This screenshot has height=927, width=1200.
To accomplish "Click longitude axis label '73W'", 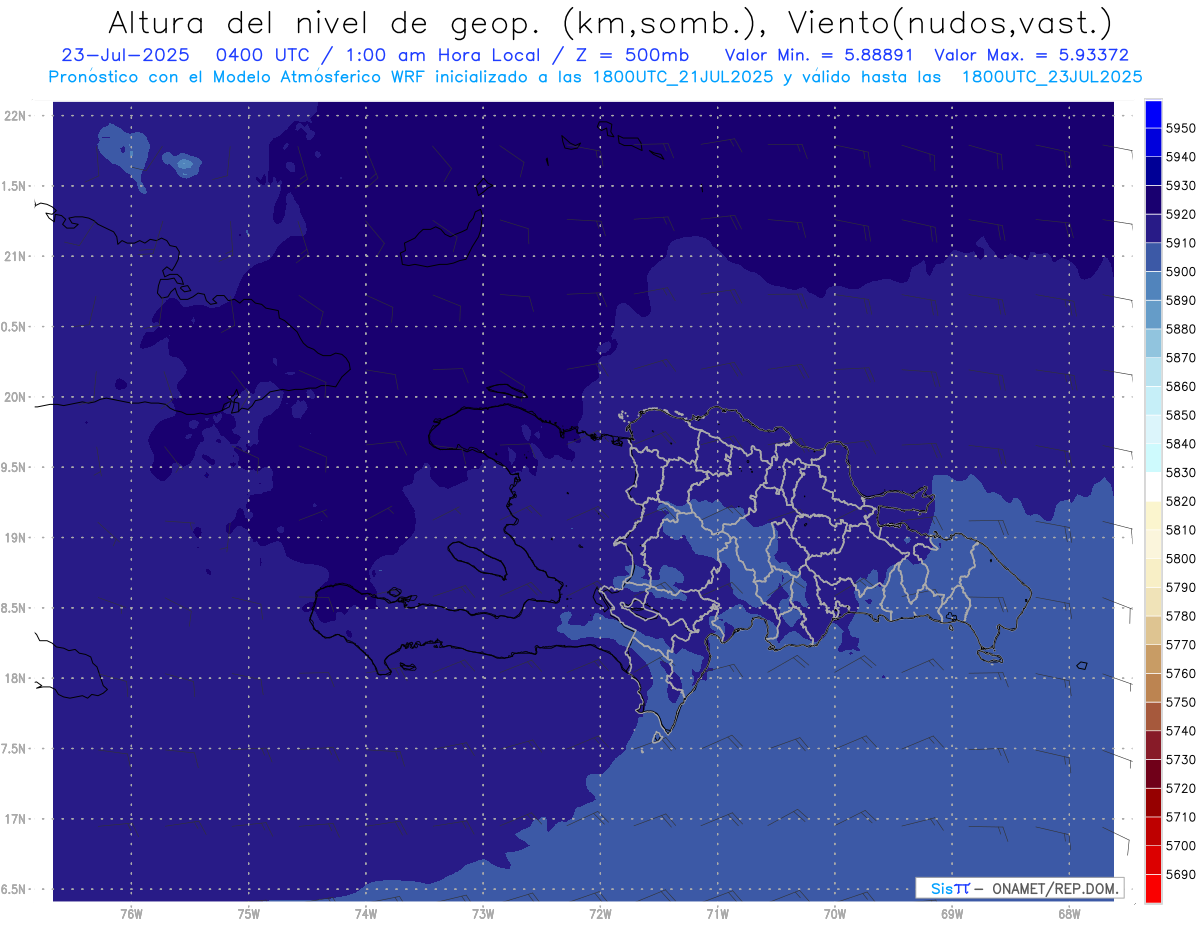I will [483, 913].
